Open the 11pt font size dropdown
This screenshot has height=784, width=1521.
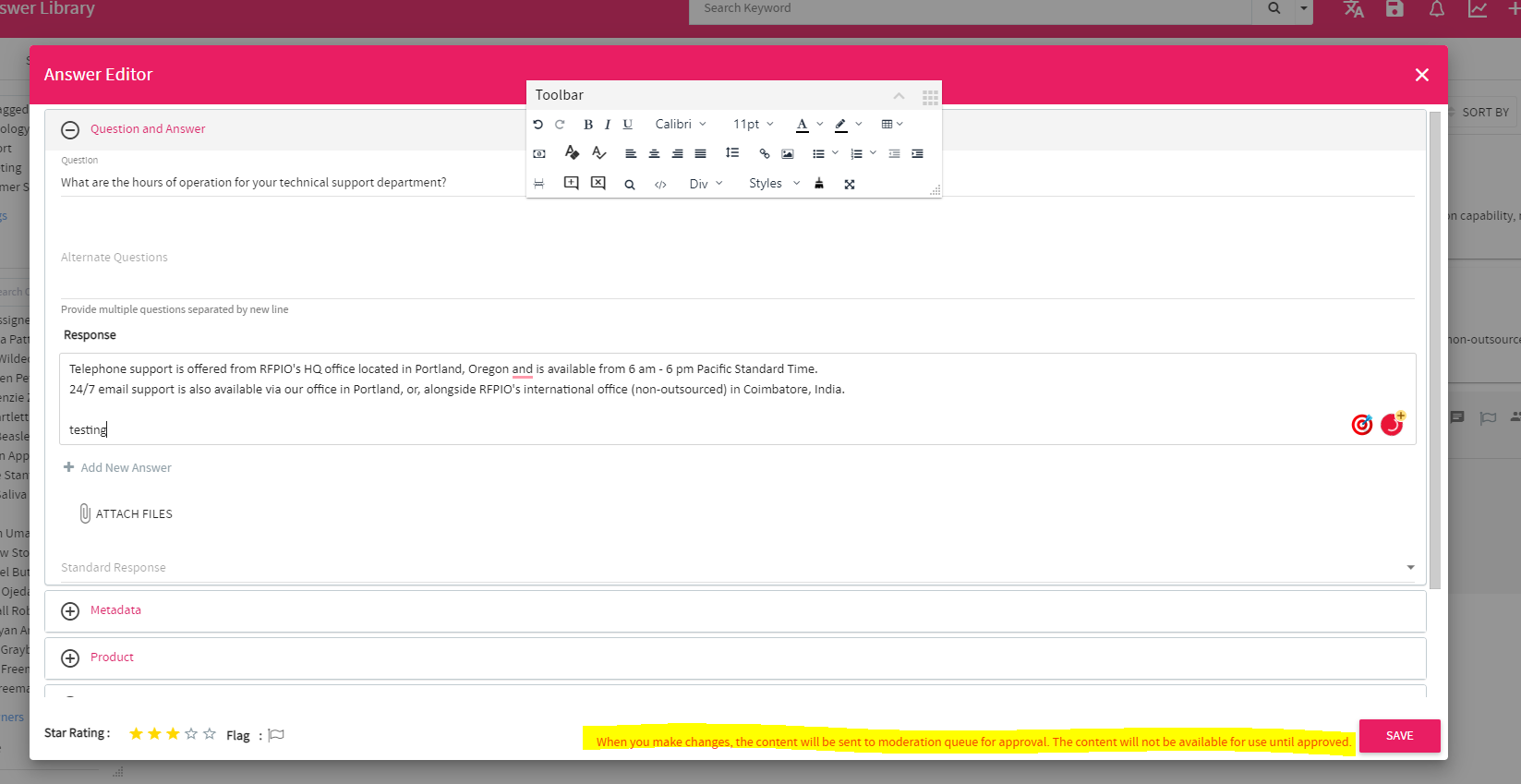click(x=753, y=125)
